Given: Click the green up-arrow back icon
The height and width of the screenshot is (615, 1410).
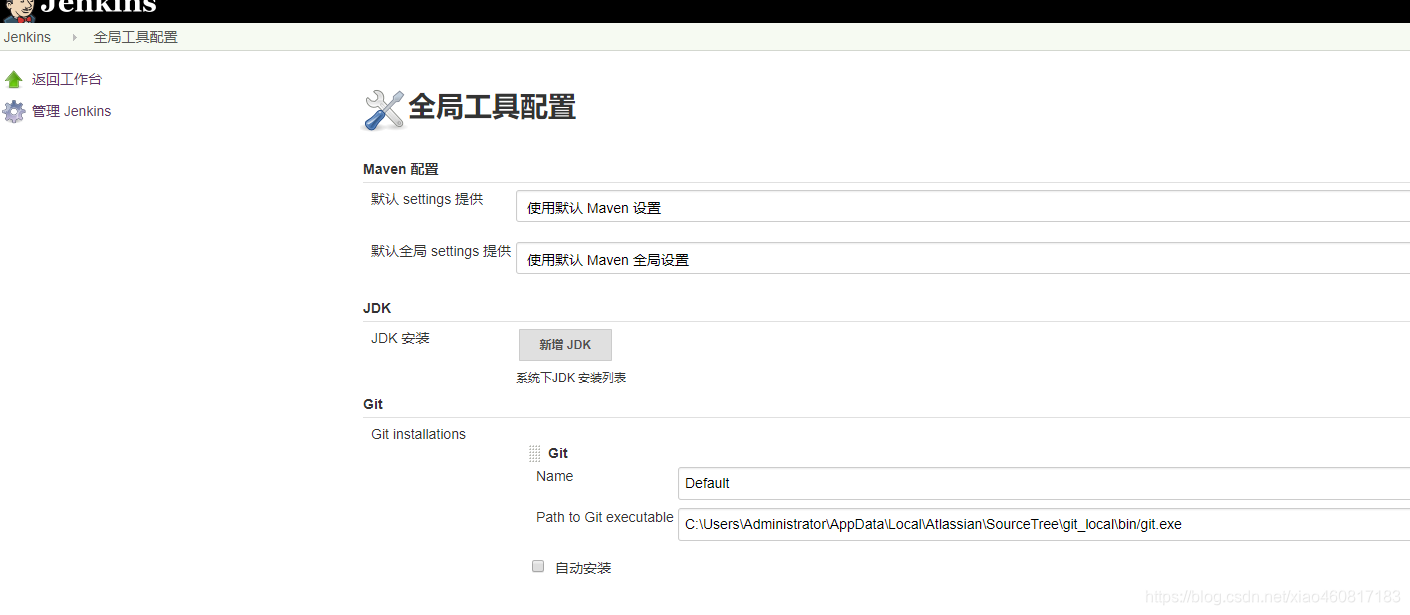Looking at the screenshot, I should pyautogui.click(x=14, y=79).
